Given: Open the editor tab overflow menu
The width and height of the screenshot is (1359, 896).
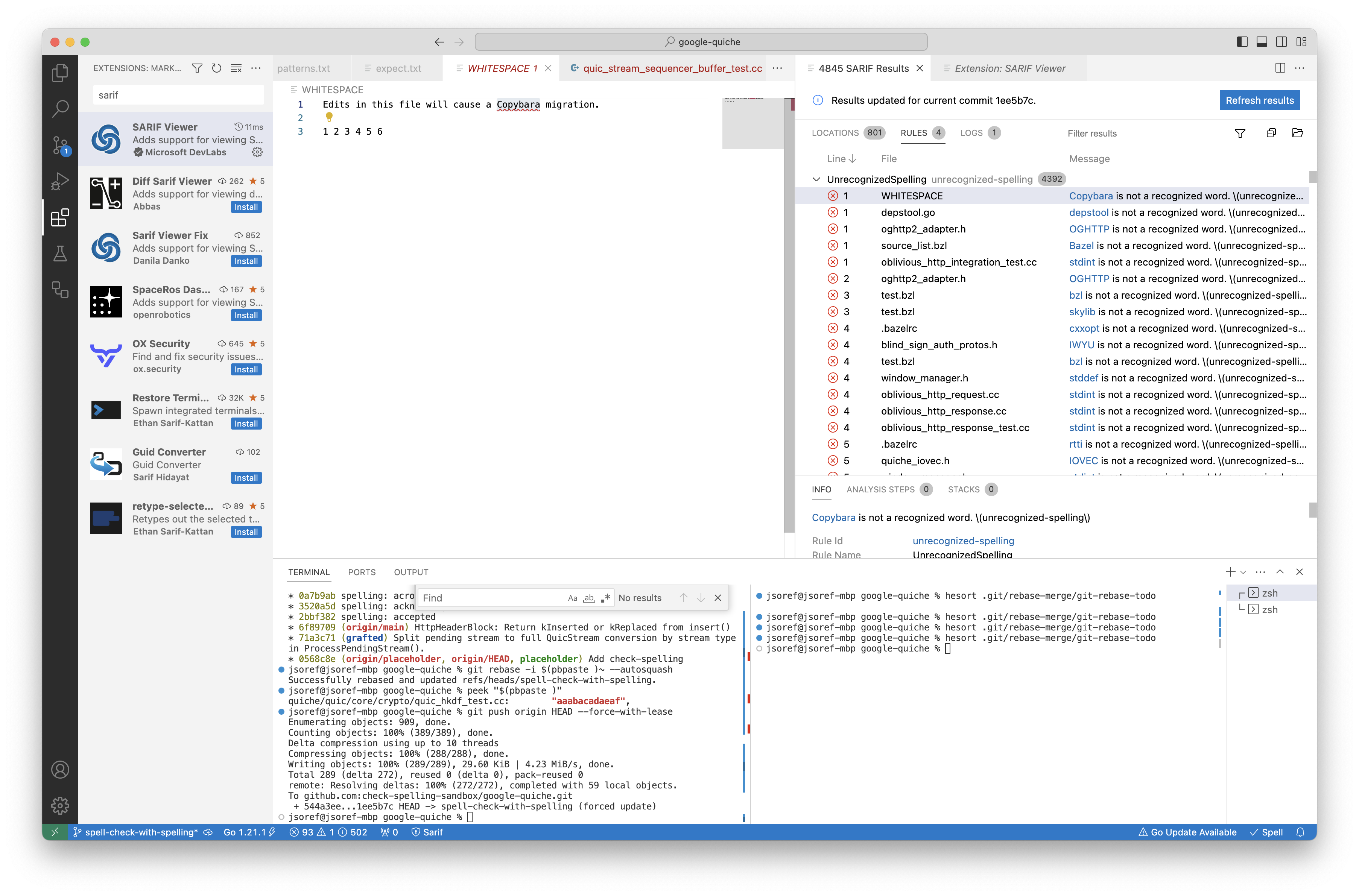Looking at the screenshot, I should click(x=777, y=68).
